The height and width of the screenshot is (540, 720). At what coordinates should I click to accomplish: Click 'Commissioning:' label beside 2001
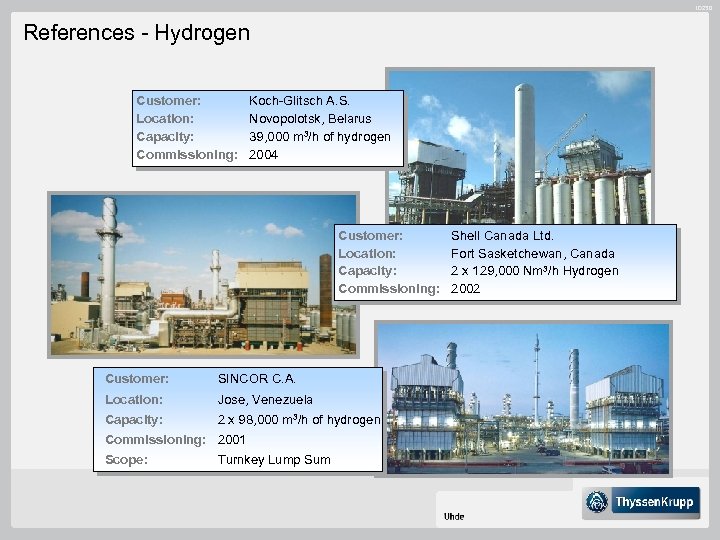(155, 440)
